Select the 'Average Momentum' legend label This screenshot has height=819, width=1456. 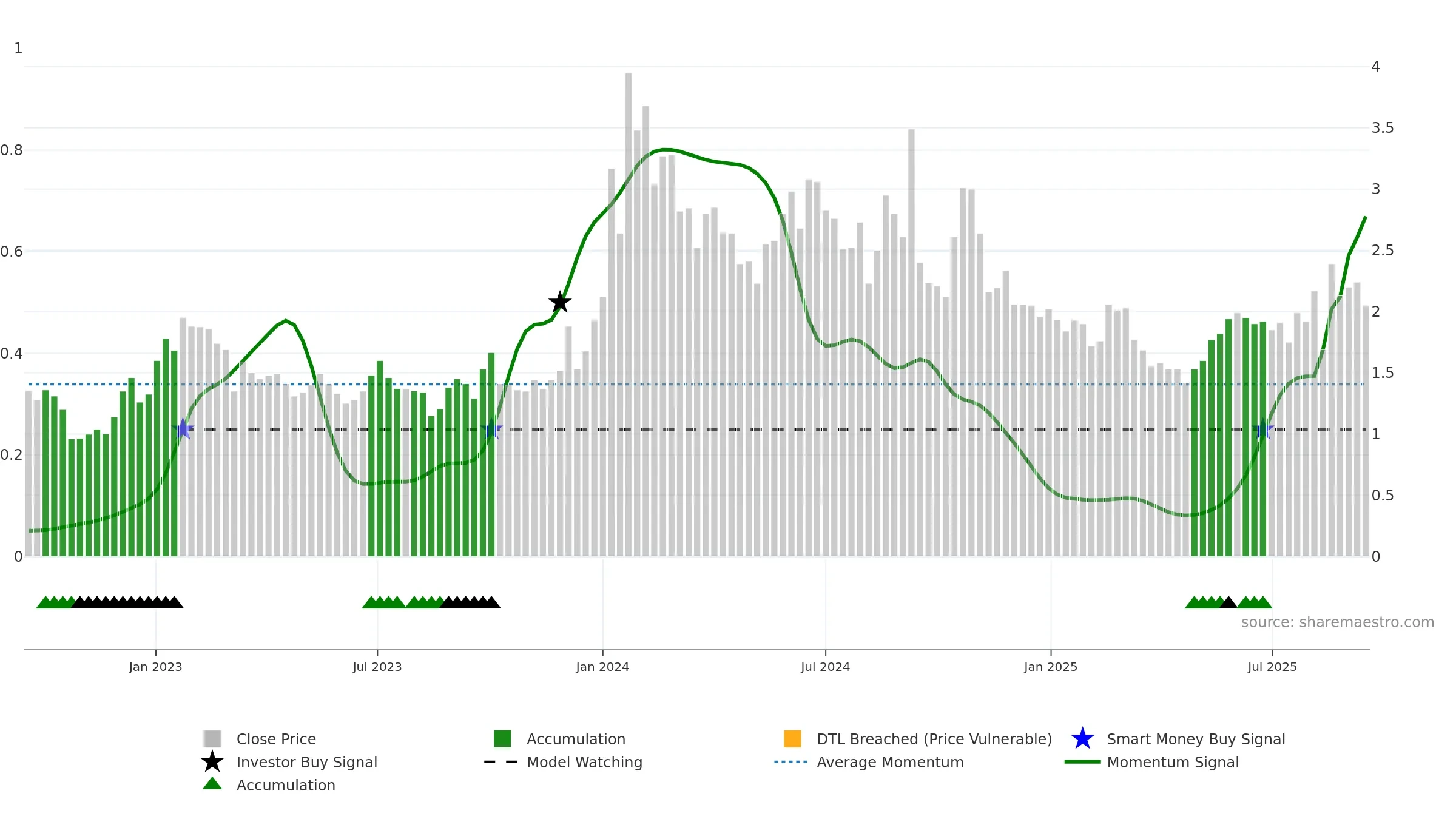[x=890, y=762]
